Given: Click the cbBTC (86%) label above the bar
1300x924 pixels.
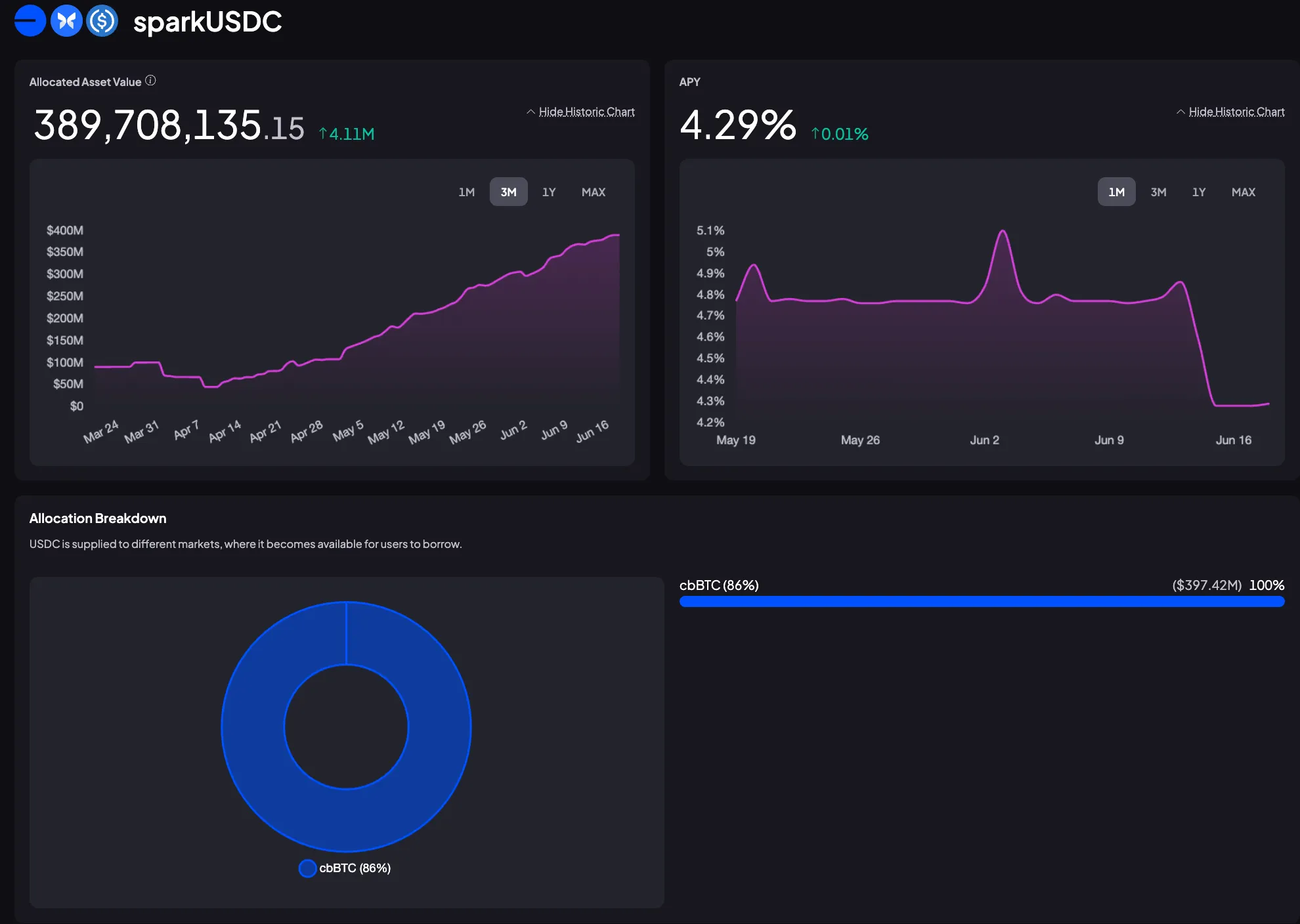Looking at the screenshot, I should 719,585.
